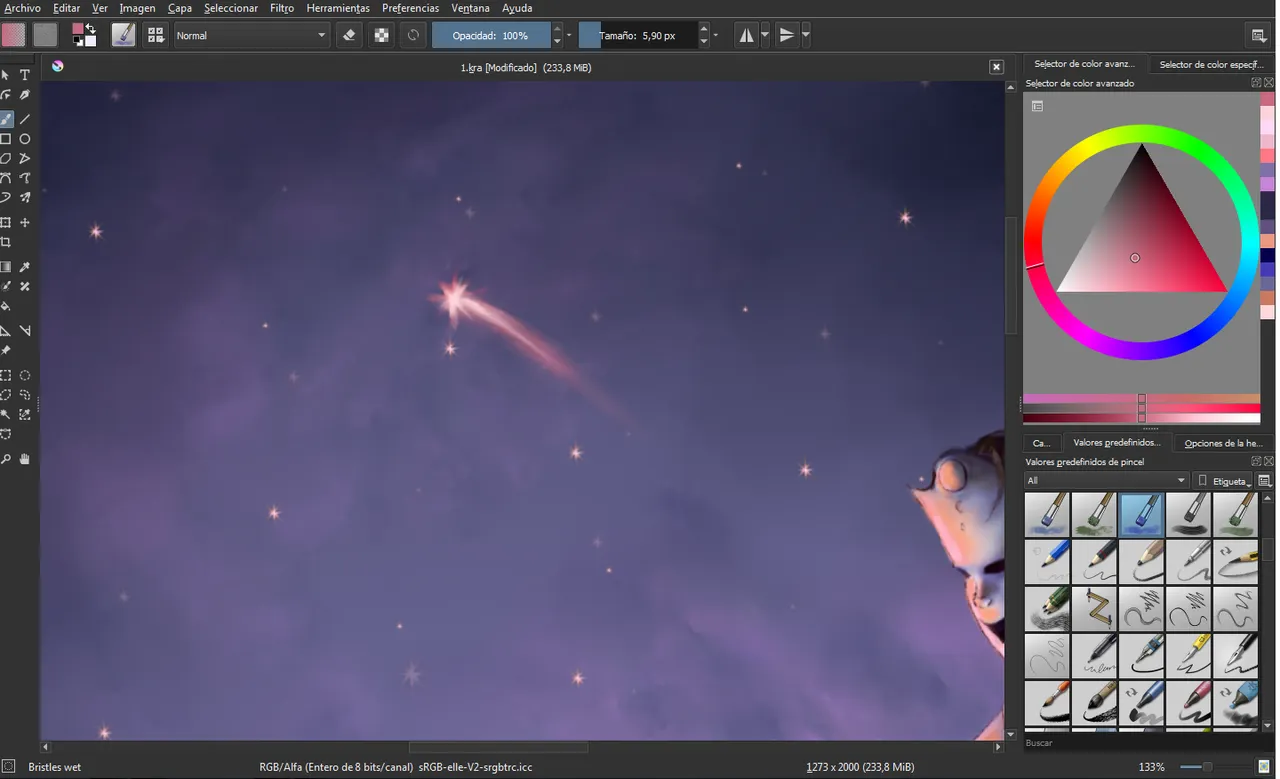Select the Freehand Brush tool
The image size is (1280, 779).
6,119
